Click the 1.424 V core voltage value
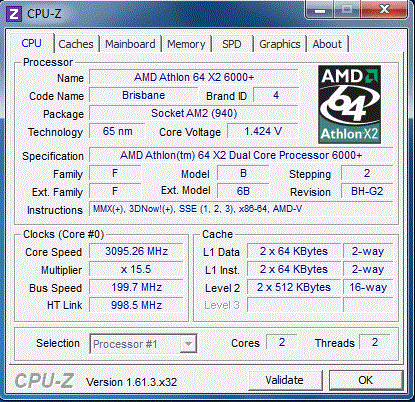Screen dimensions: 415x402 [x=263, y=131]
